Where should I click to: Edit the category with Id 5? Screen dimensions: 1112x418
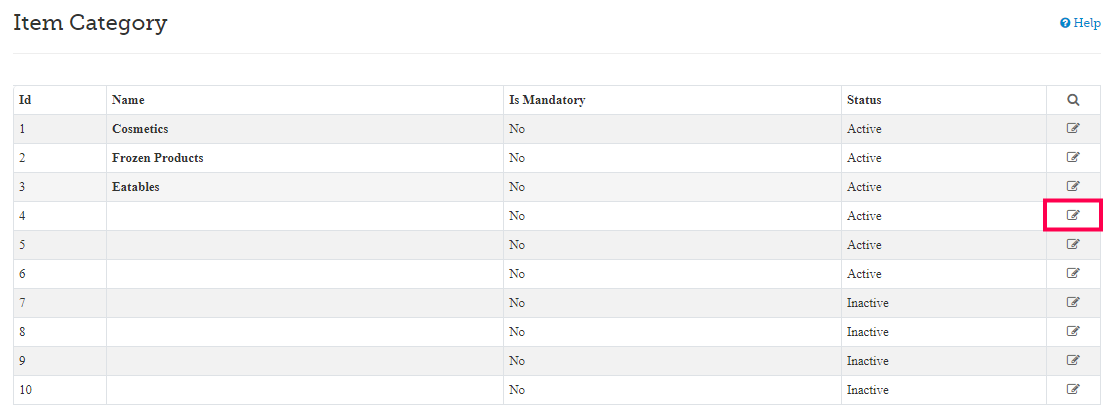point(1073,244)
